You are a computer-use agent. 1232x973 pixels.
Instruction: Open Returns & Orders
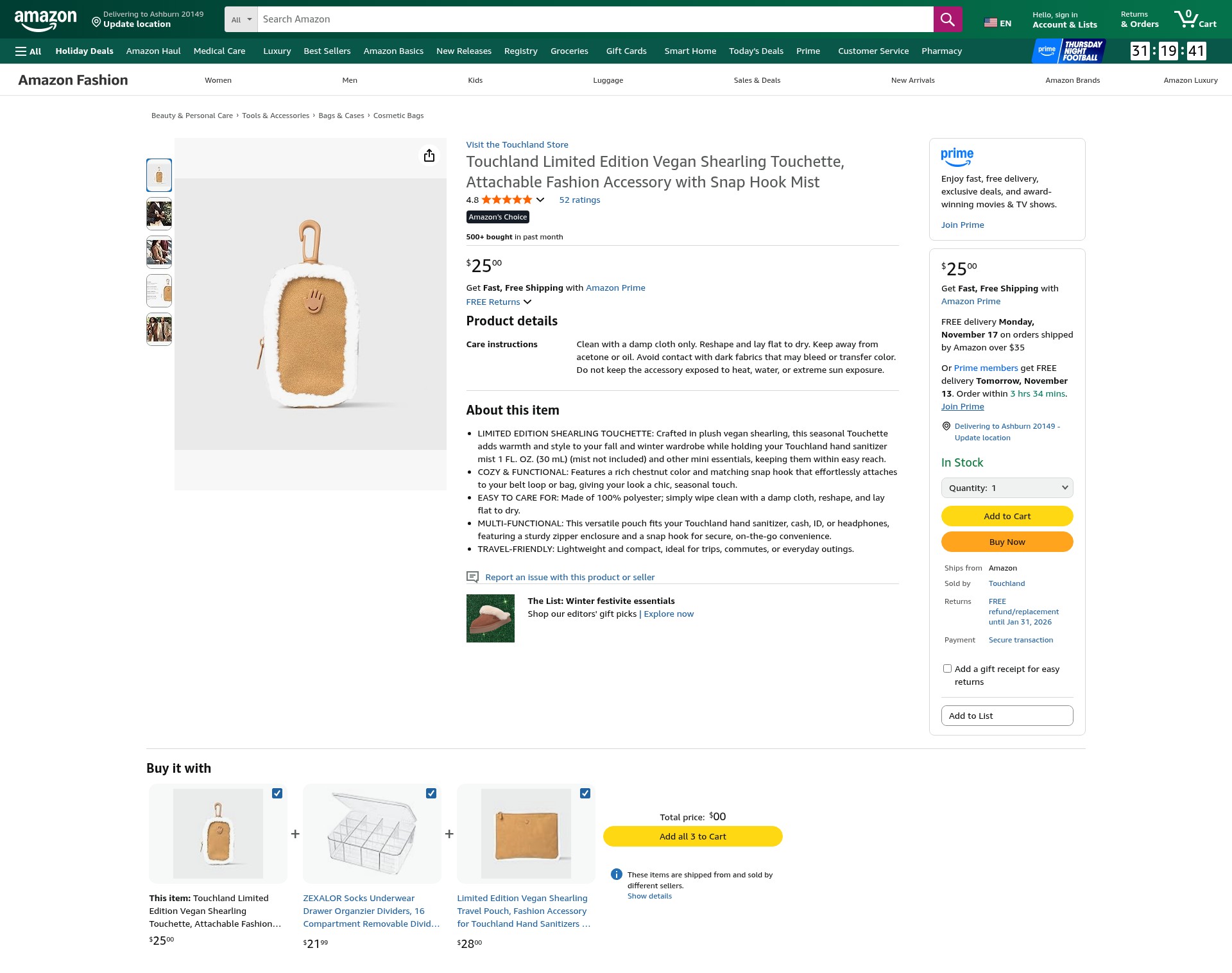pyautogui.click(x=1140, y=19)
